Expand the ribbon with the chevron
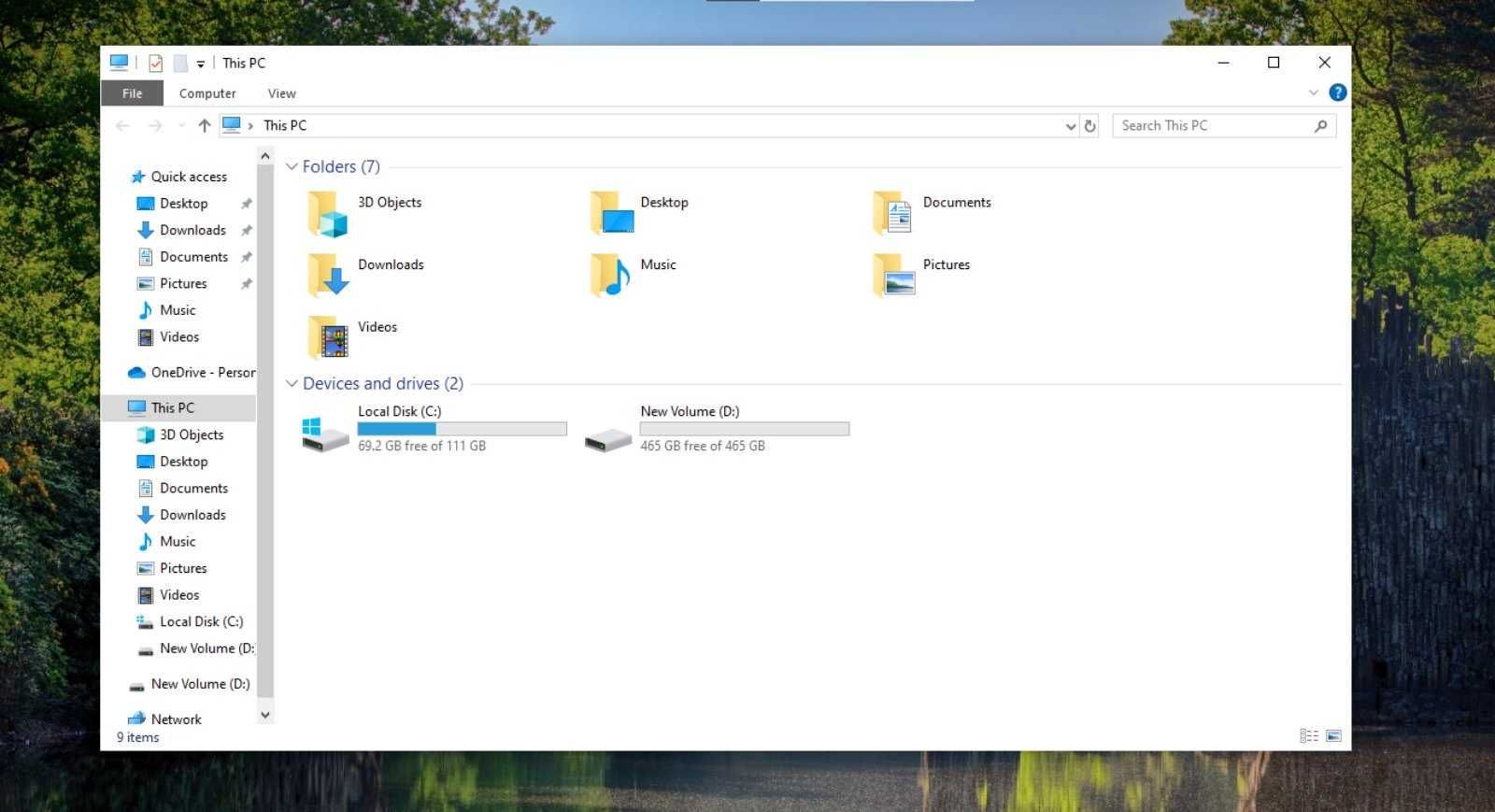 point(1314,93)
